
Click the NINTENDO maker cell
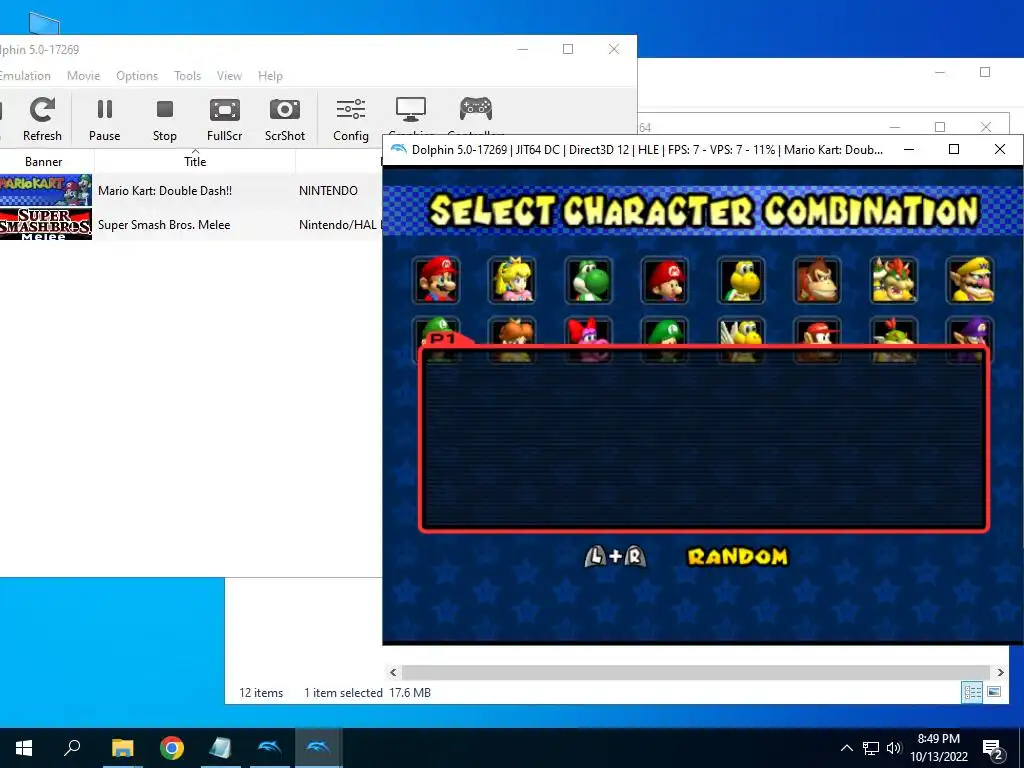328,191
